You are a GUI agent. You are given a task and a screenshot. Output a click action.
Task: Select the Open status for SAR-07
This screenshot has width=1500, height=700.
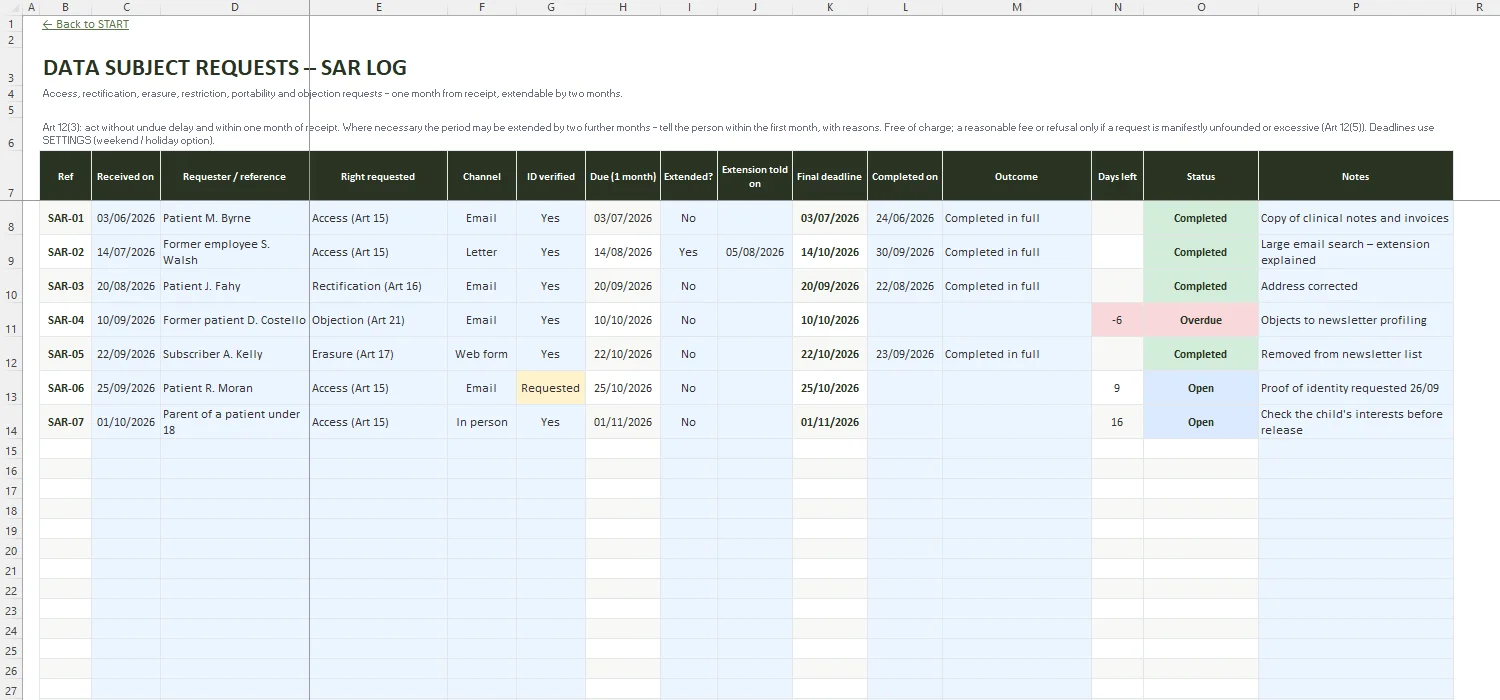1200,422
